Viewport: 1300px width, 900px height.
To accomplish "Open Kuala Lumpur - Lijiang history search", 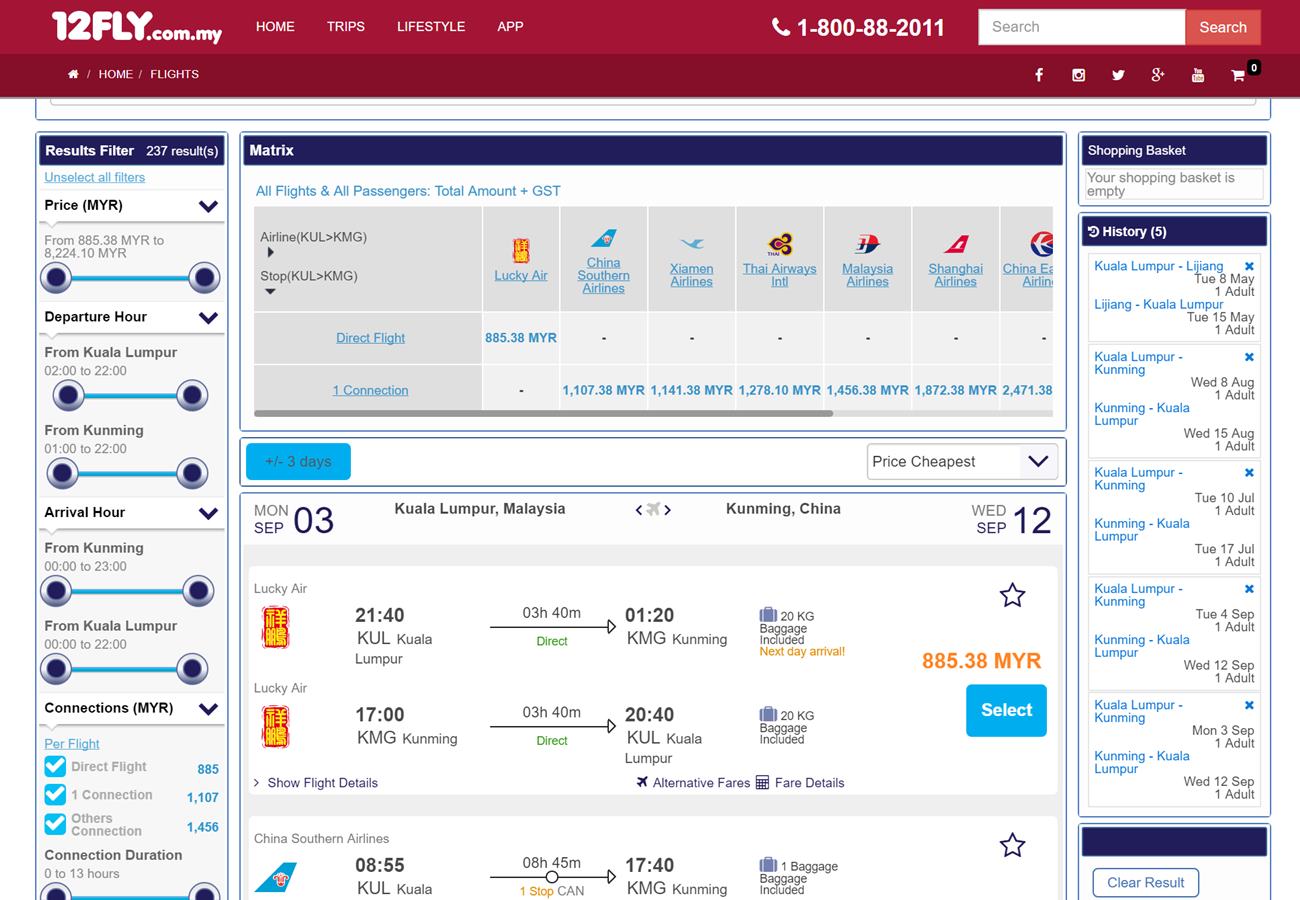I will pos(1158,266).
